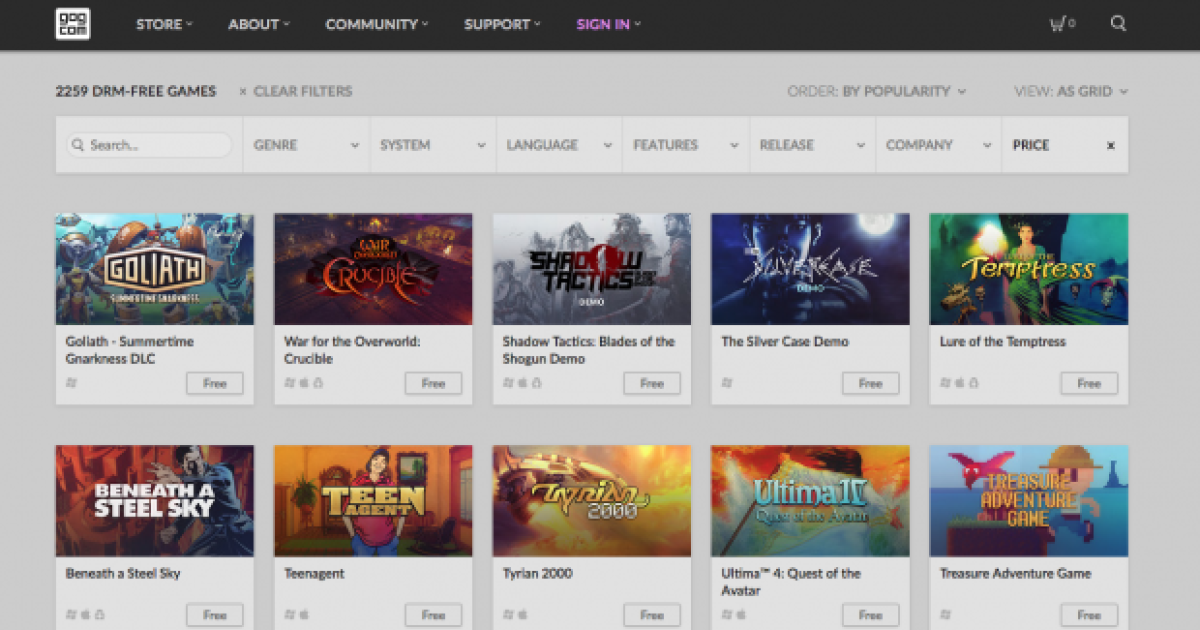Click the '2259 DRM-FREE GAMES' text

[136, 91]
